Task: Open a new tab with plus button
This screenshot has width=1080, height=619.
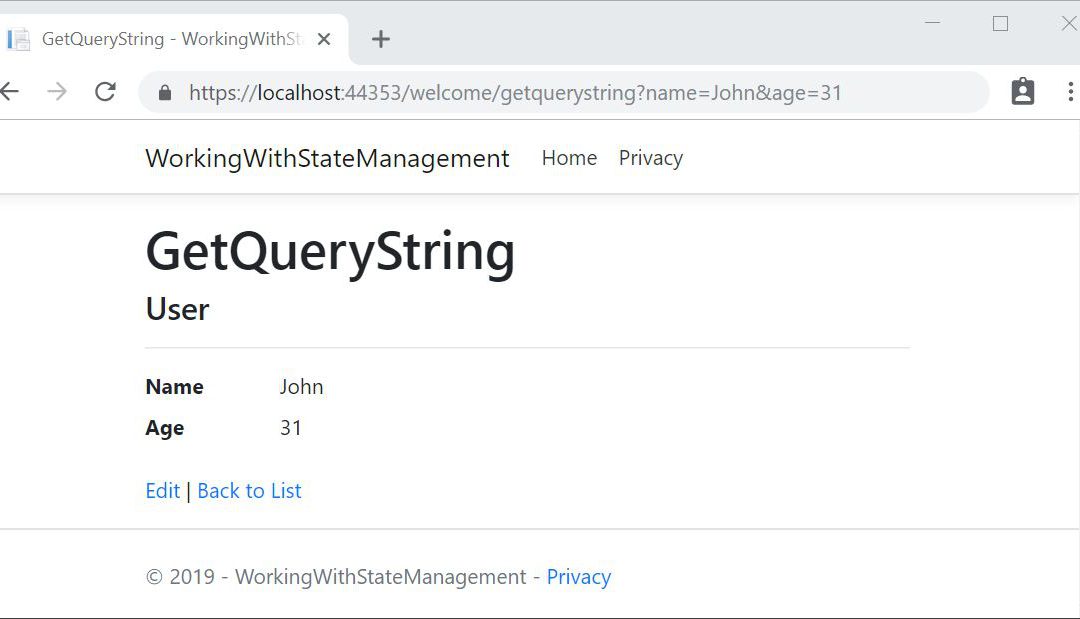Action: 380,39
